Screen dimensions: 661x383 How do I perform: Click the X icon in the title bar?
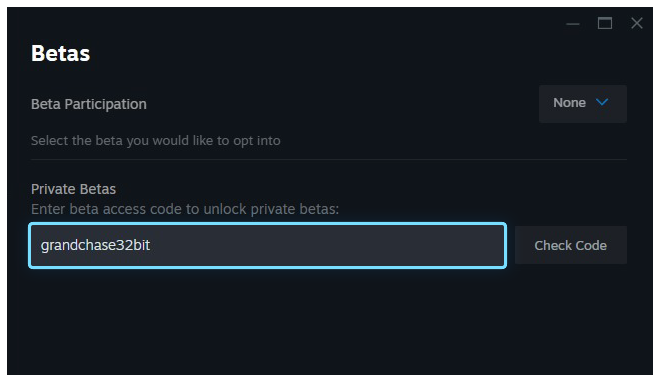coord(637,23)
